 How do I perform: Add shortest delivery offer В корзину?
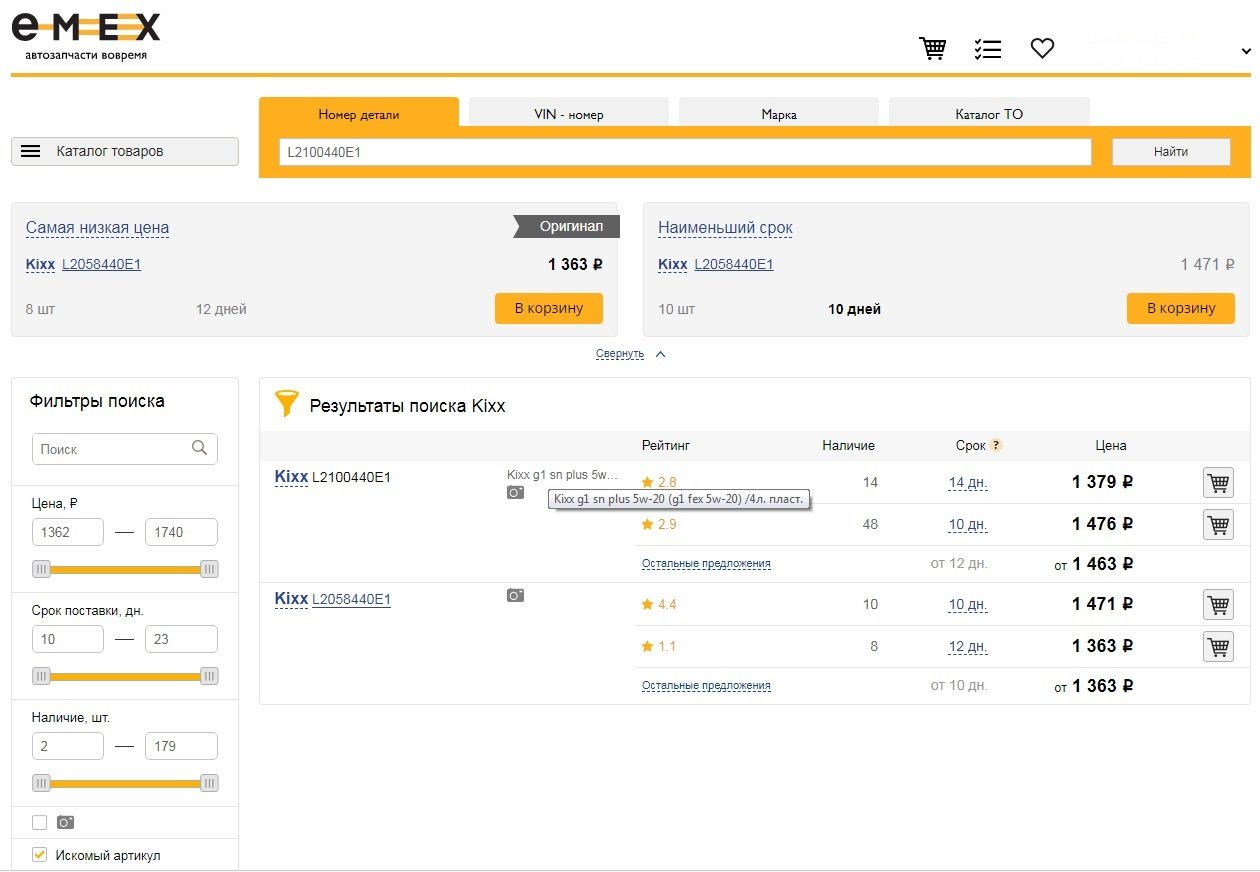[1181, 308]
